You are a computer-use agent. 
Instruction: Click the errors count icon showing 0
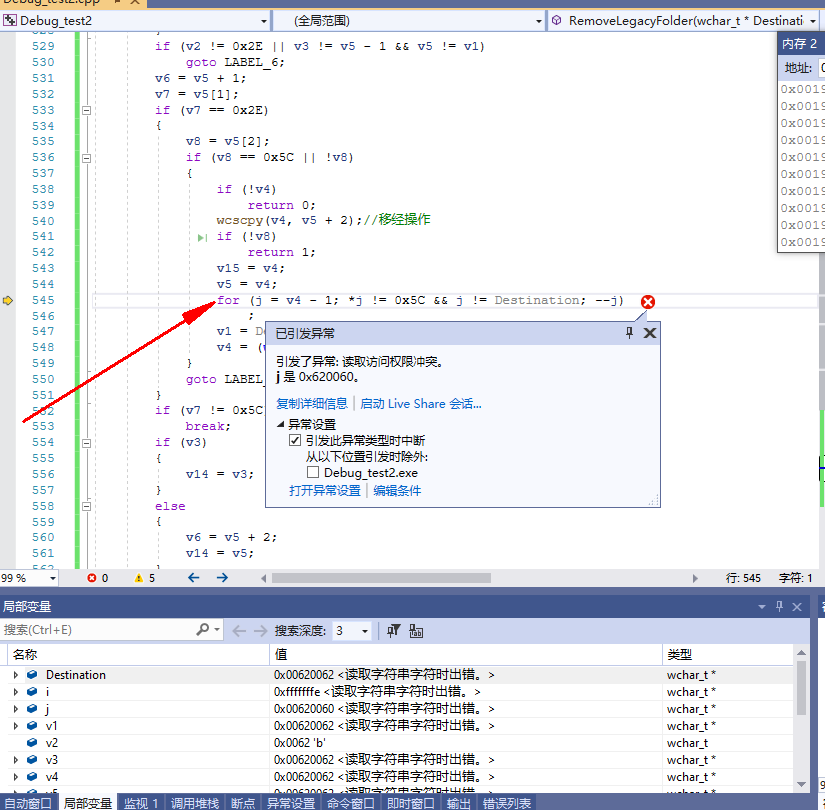tap(92, 578)
